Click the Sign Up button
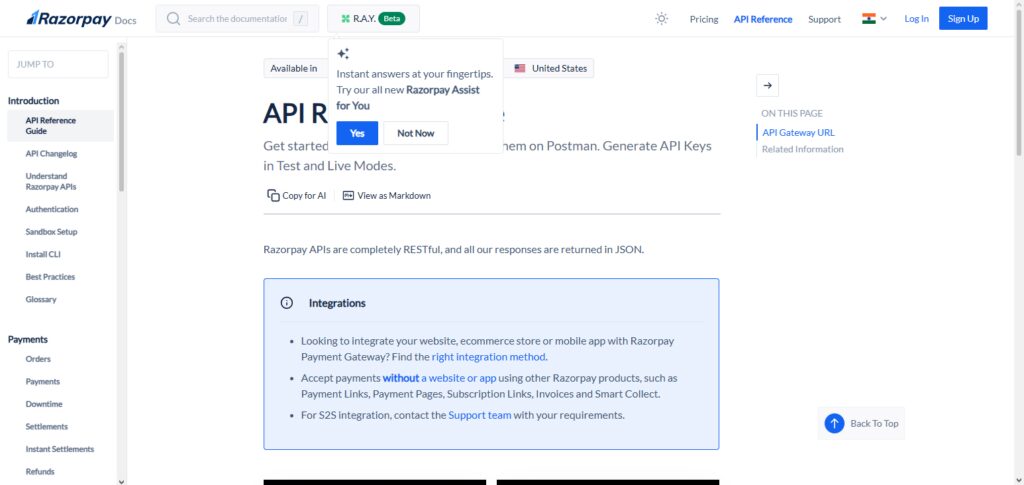 pos(963,18)
